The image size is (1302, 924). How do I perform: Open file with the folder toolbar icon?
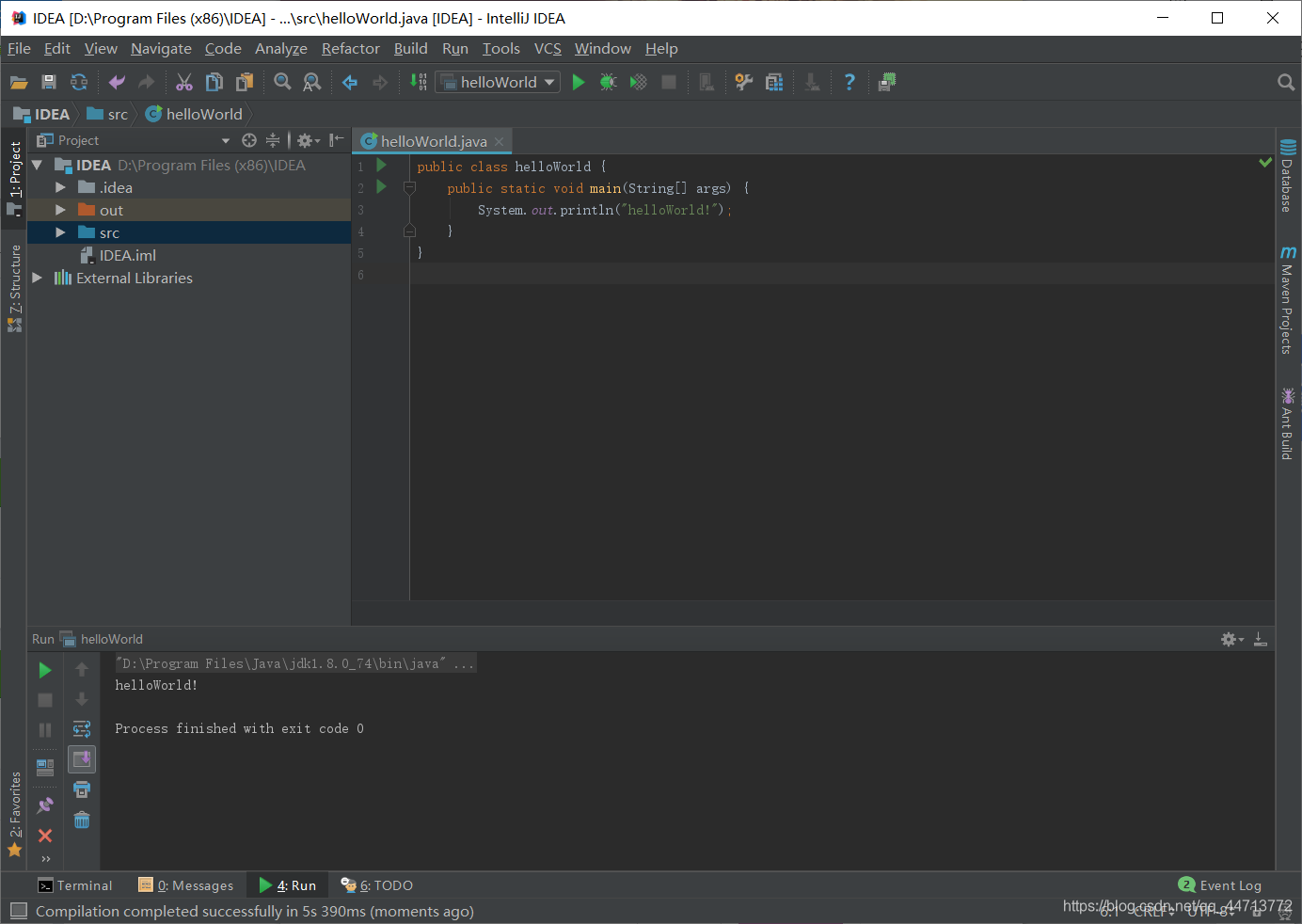click(19, 83)
